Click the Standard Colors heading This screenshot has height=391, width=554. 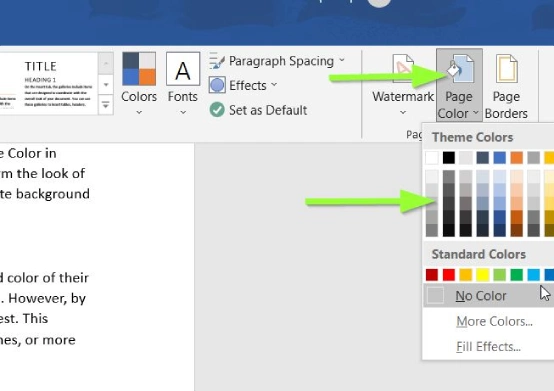[479, 254]
